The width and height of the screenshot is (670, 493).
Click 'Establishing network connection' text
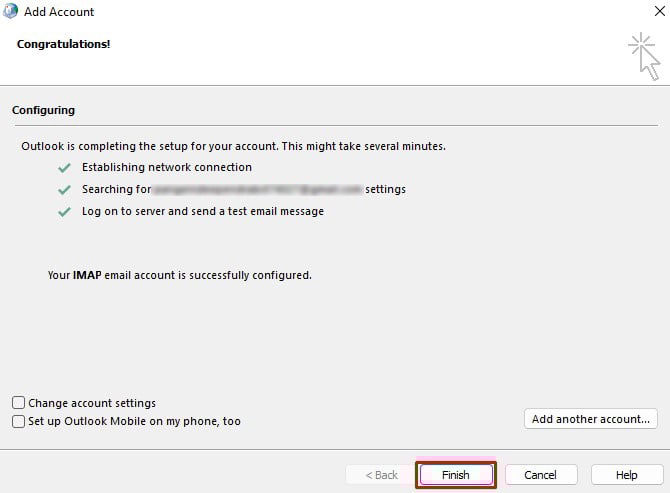167,167
